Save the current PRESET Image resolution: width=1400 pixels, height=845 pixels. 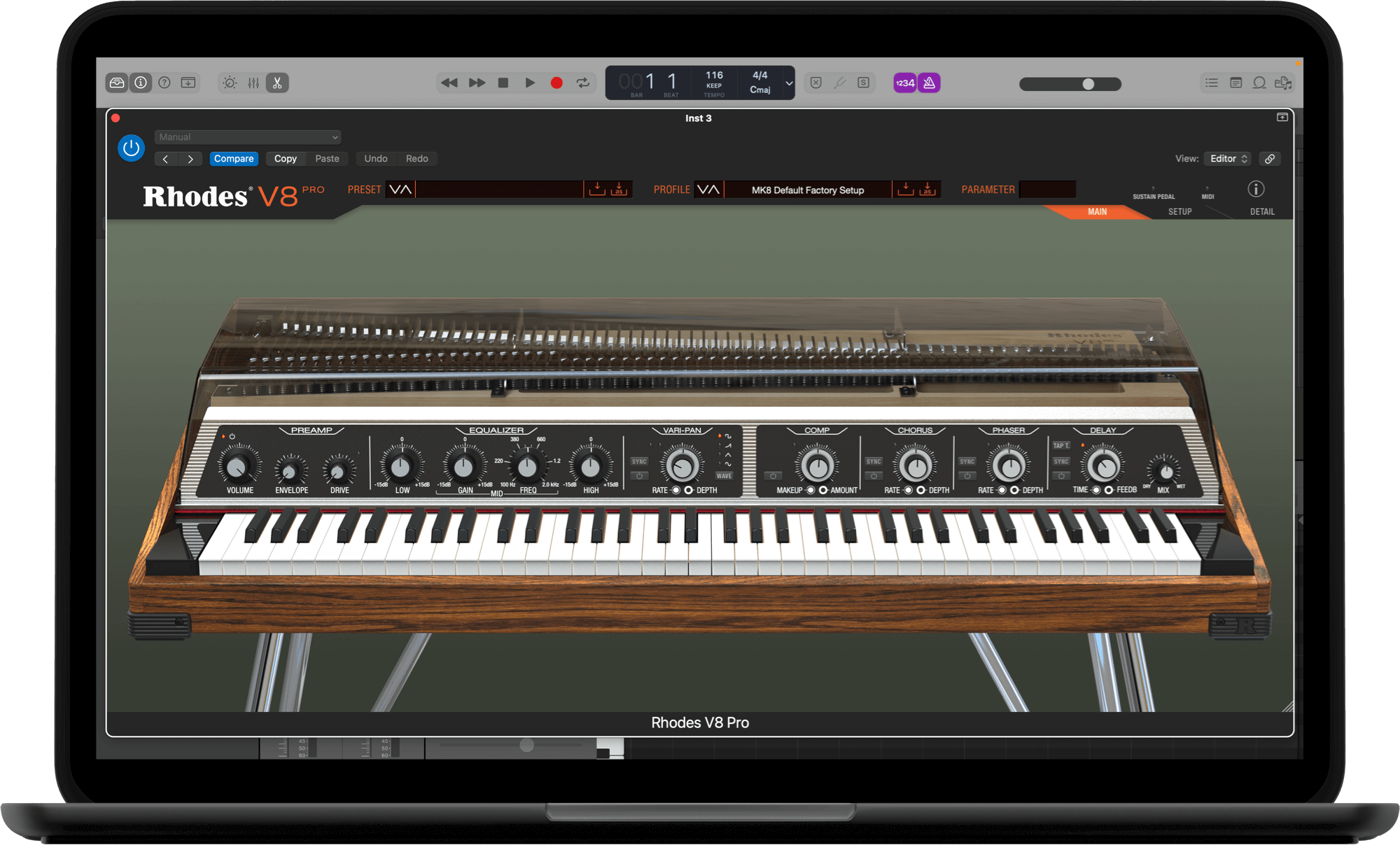pos(597,189)
